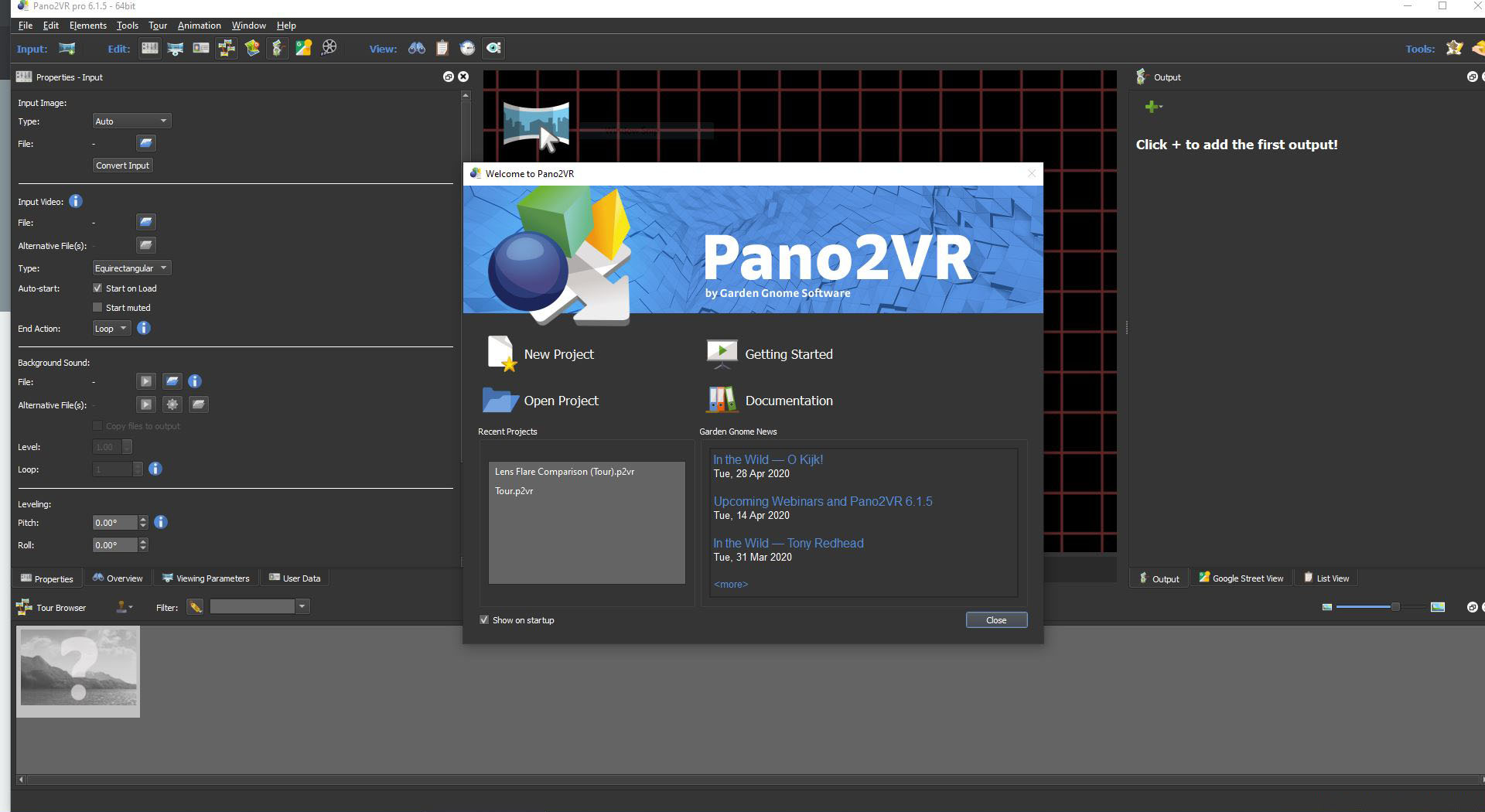Show Input Video info tooltip icon
This screenshot has height=812, width=1485.
[75, 201]
